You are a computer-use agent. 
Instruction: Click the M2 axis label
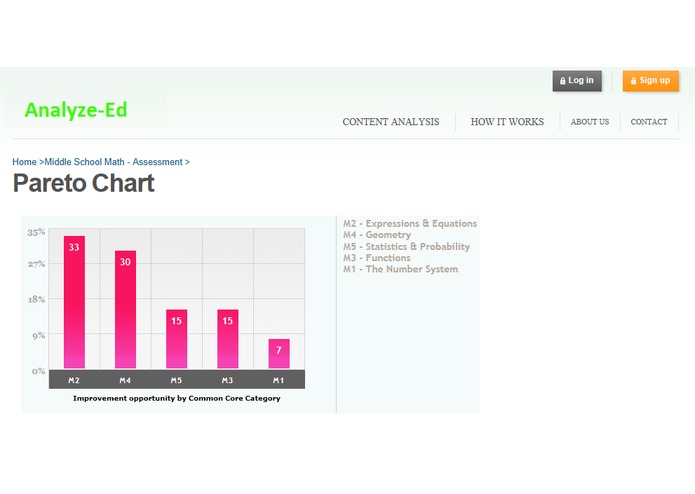pos(74,380)
